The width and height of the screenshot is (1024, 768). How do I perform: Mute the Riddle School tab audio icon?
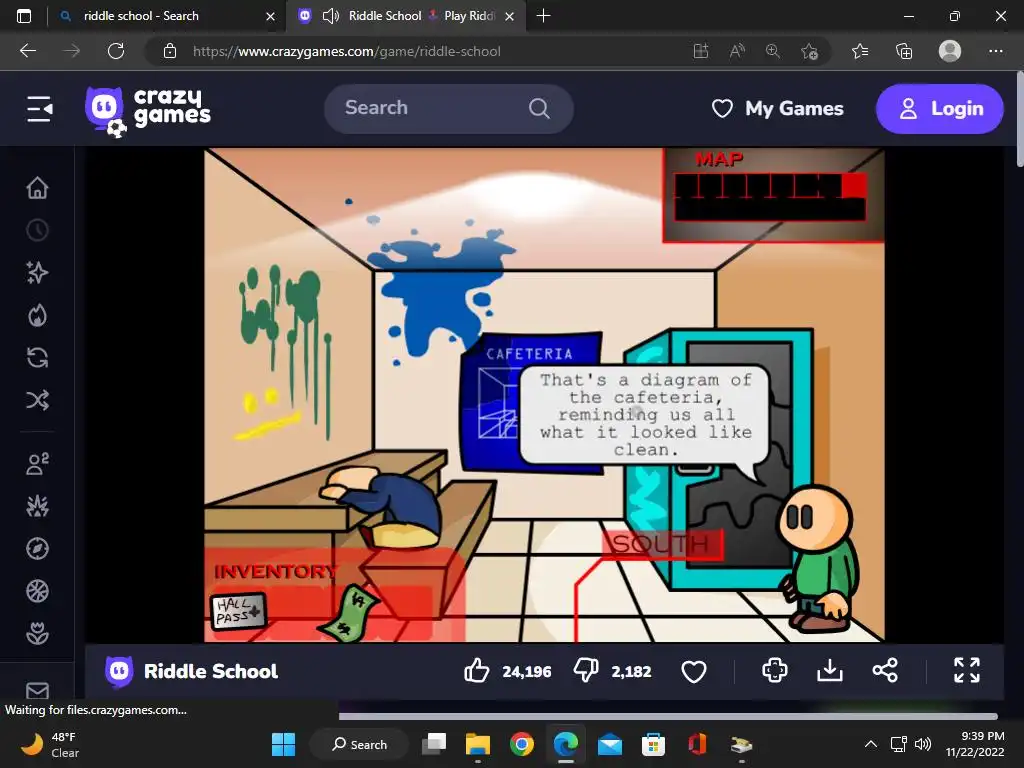331,16
